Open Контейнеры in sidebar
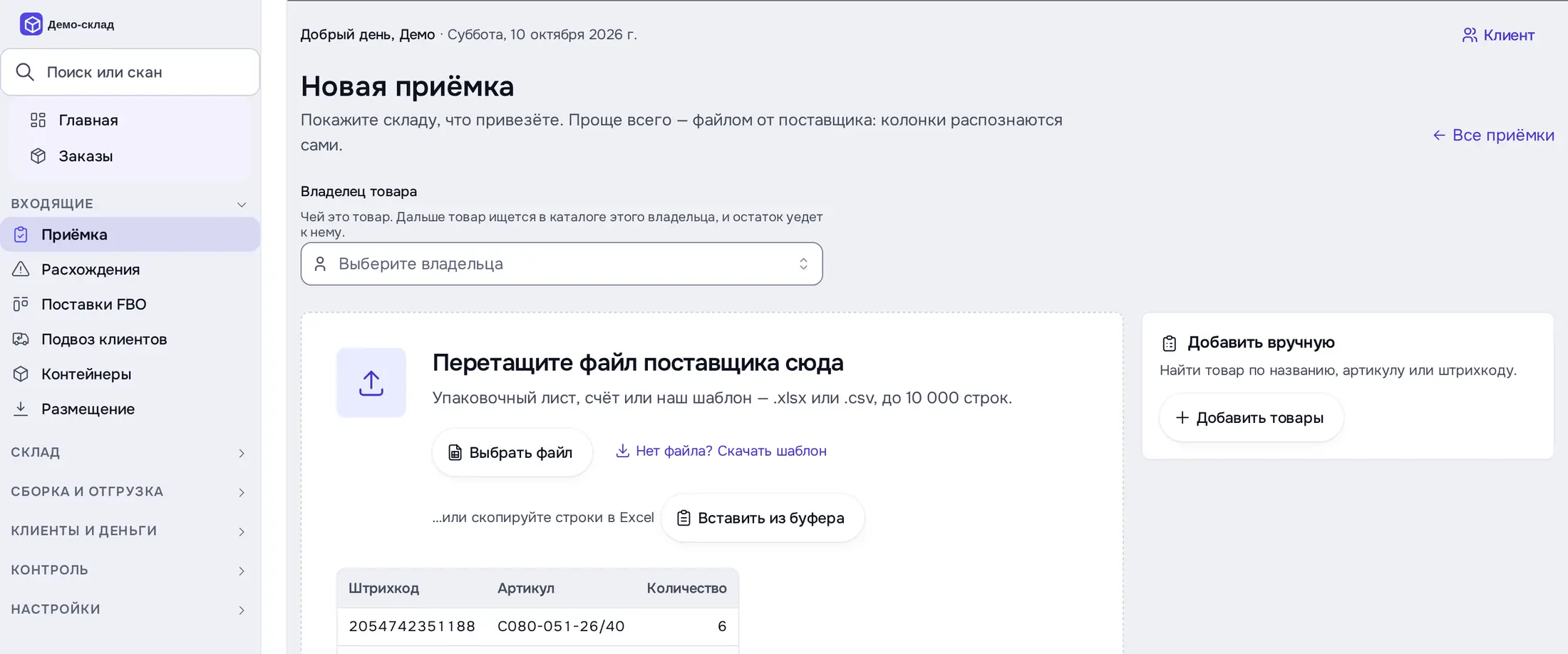Image resolution: width=1568 pixels, height=654 pixels. pyautogui.click(x=130, y=374)
